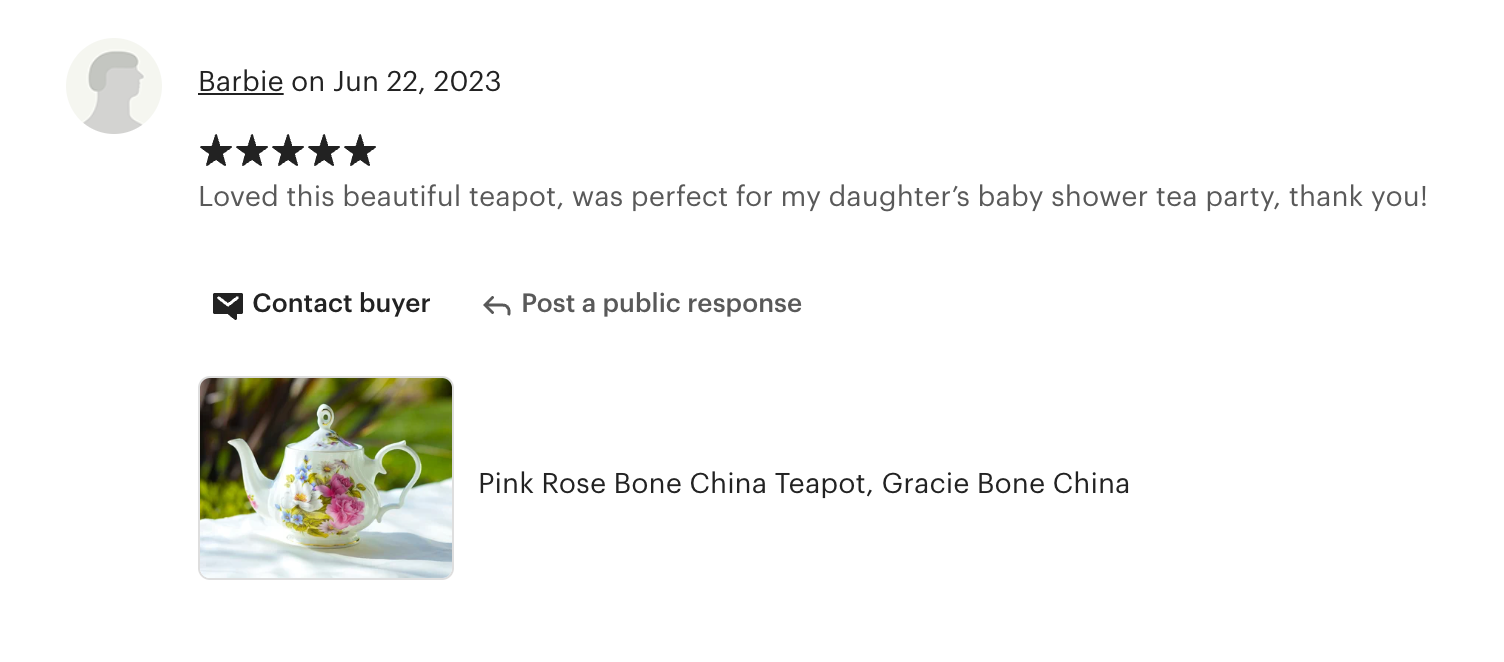Click the fifth rating star
The width and height of the screenshot is (1504, 662).
click(x=359, y=152)
